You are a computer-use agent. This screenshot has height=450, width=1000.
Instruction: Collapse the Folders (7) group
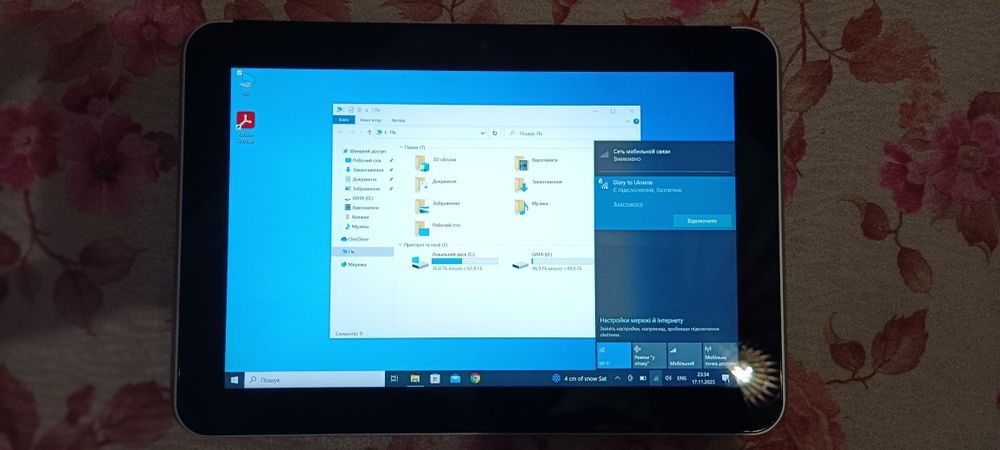click(401, 147)
